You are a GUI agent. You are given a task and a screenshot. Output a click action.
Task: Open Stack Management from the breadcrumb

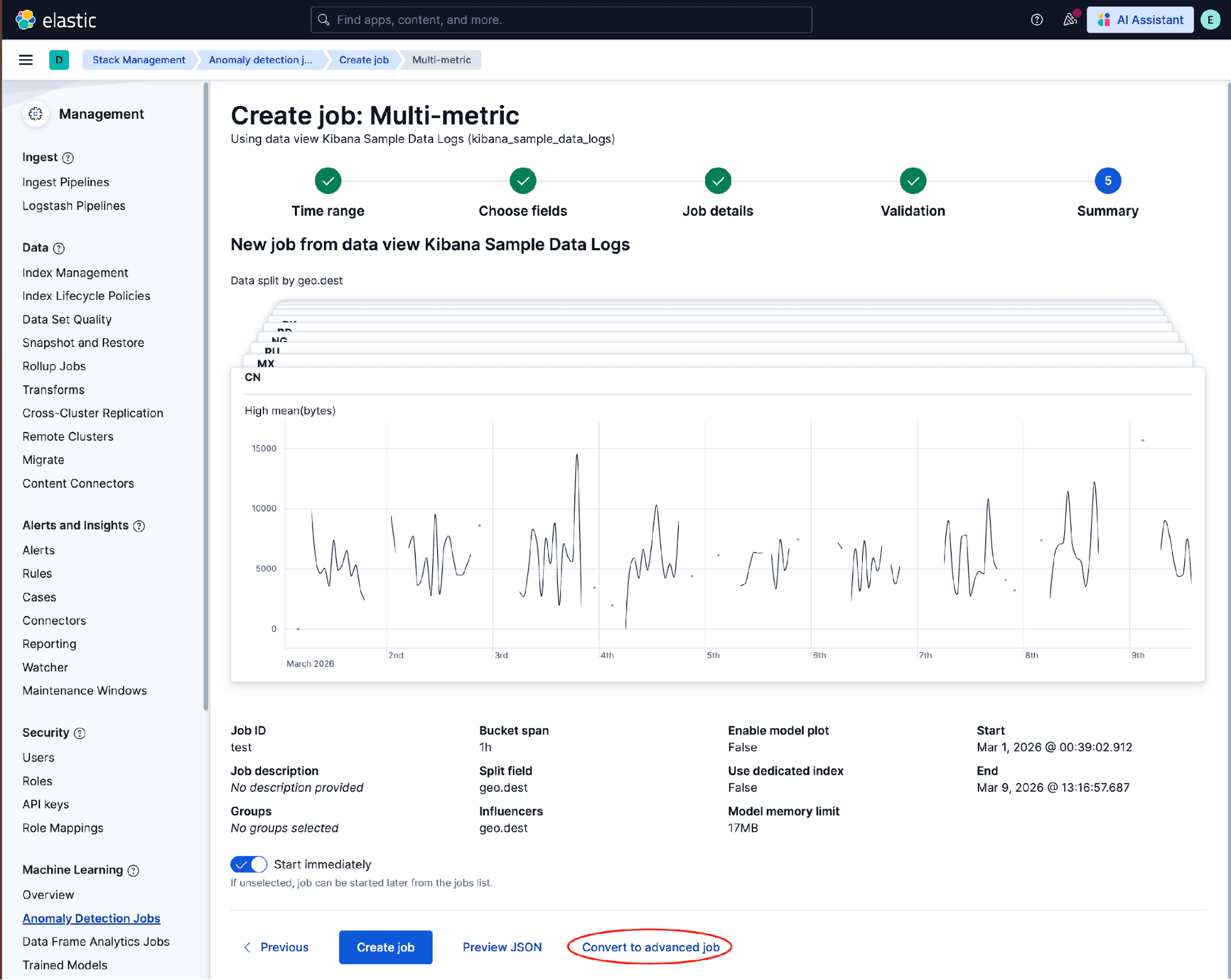(139, 60)
